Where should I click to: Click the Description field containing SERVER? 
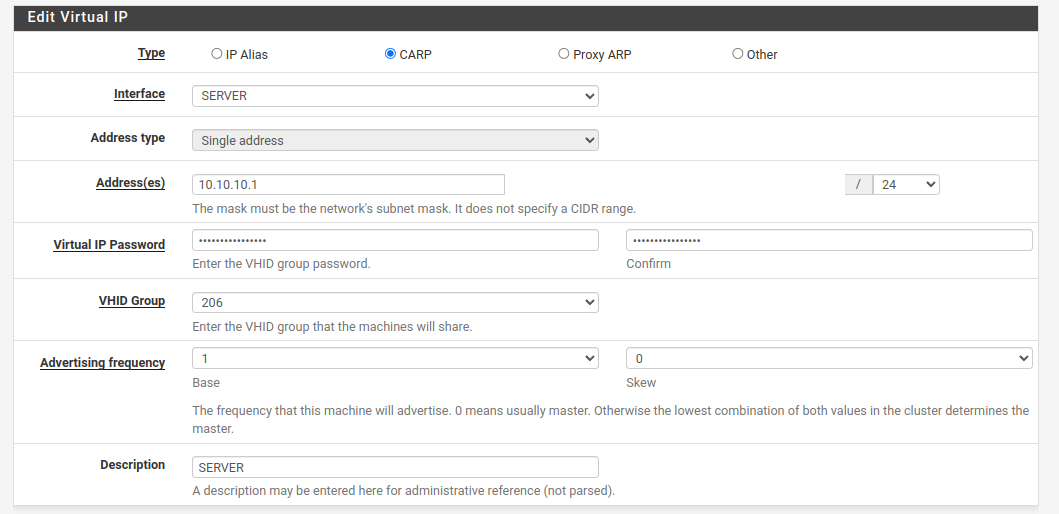click(x=395, y=467)
